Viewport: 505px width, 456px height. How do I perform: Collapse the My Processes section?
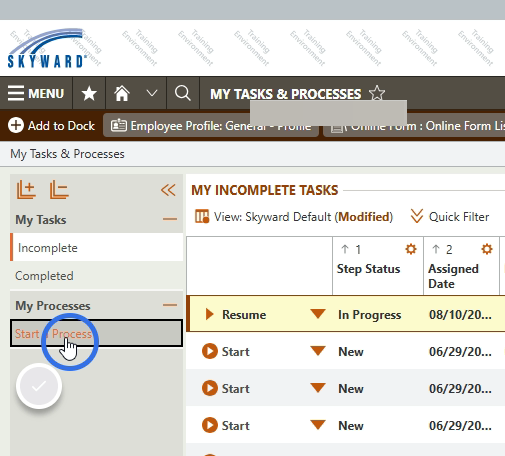170,305
